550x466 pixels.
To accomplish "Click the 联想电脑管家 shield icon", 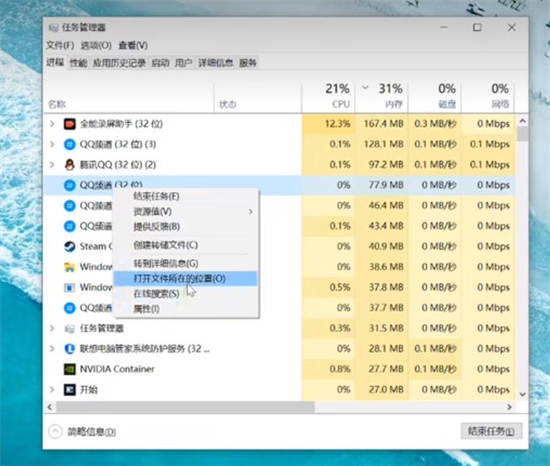I will tap(69, 349).
